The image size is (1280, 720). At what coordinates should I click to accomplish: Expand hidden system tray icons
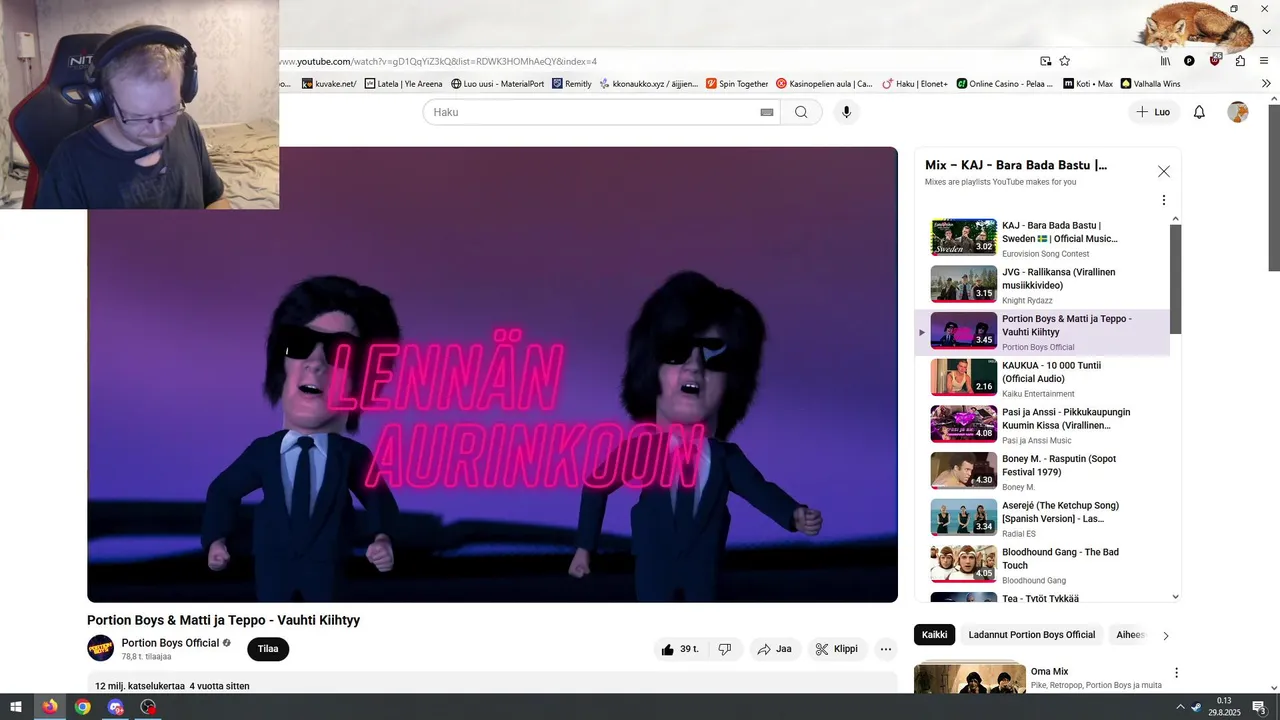[1179, 707]
